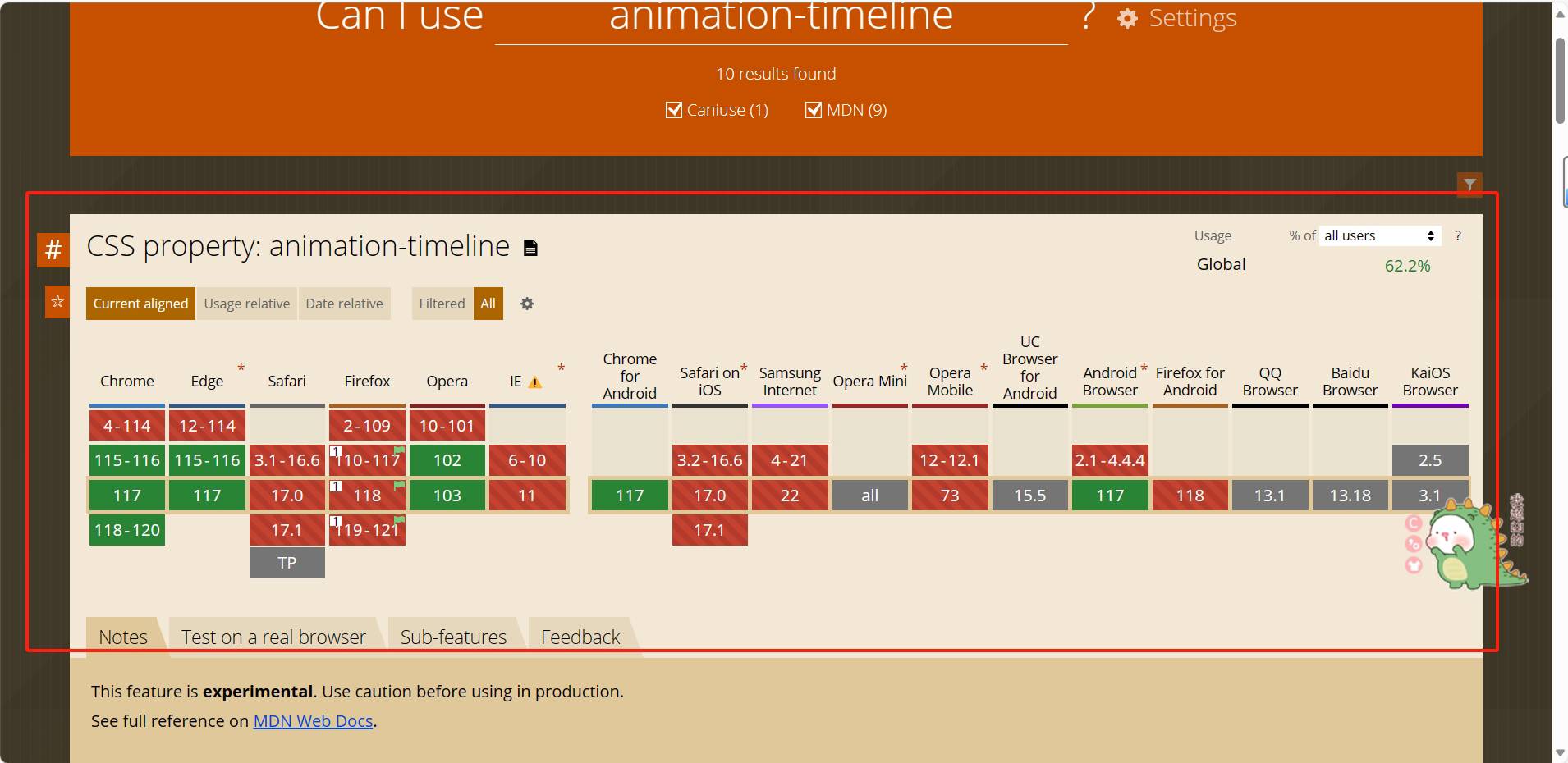Click the Edge column header
Image resolution: width=1568 pixels, height=763 pixels.
point(207,381)
